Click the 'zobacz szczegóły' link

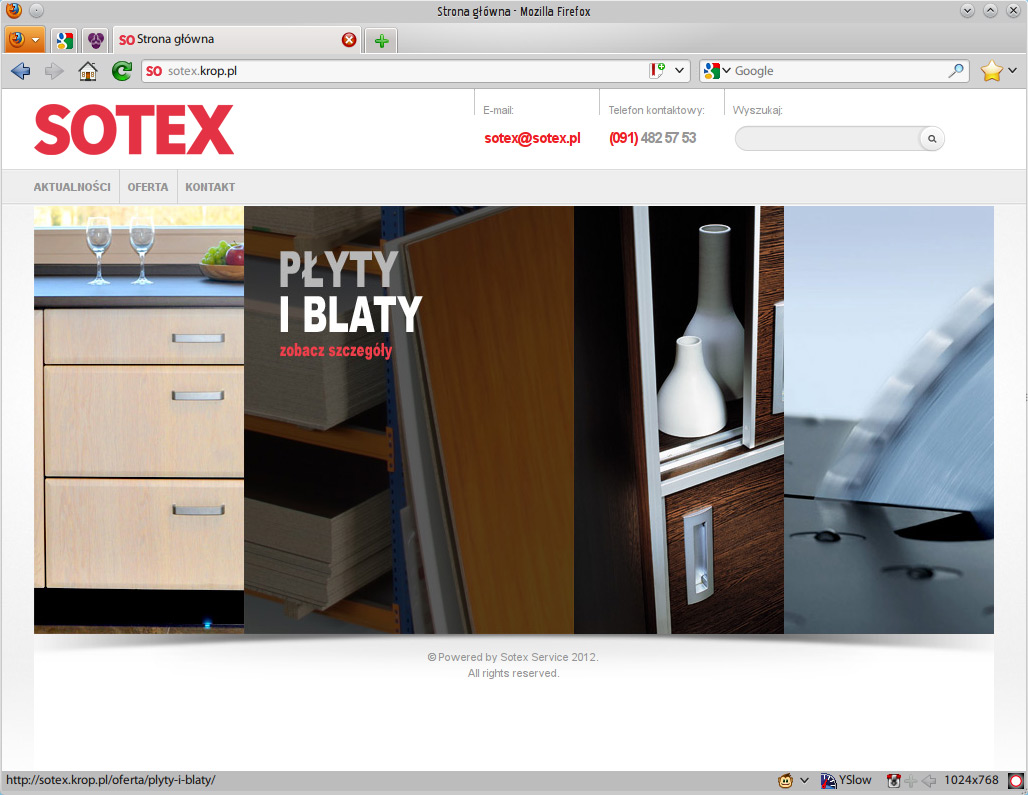click(x=336, y=351)
